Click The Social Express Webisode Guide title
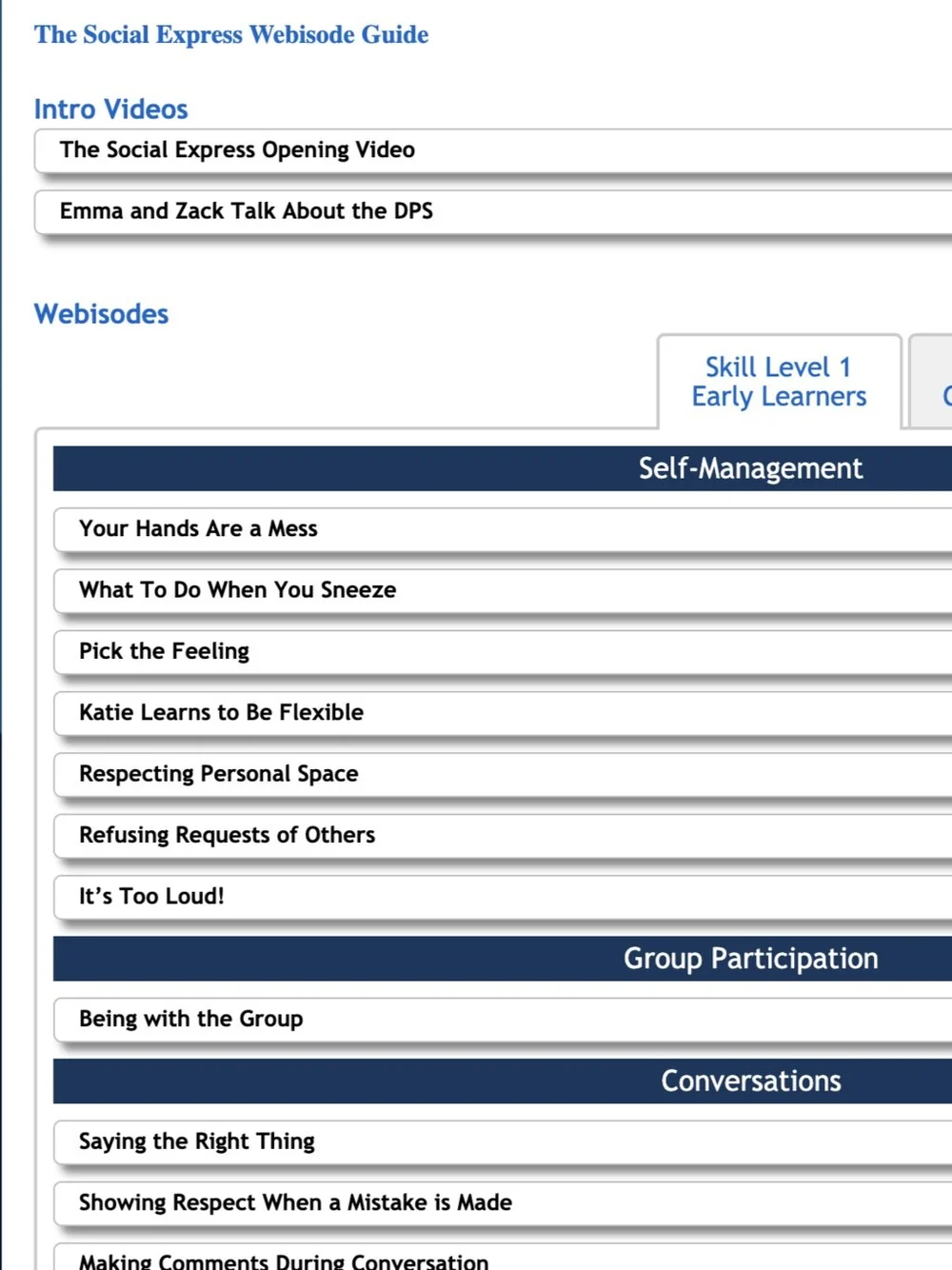 [231, 35]
